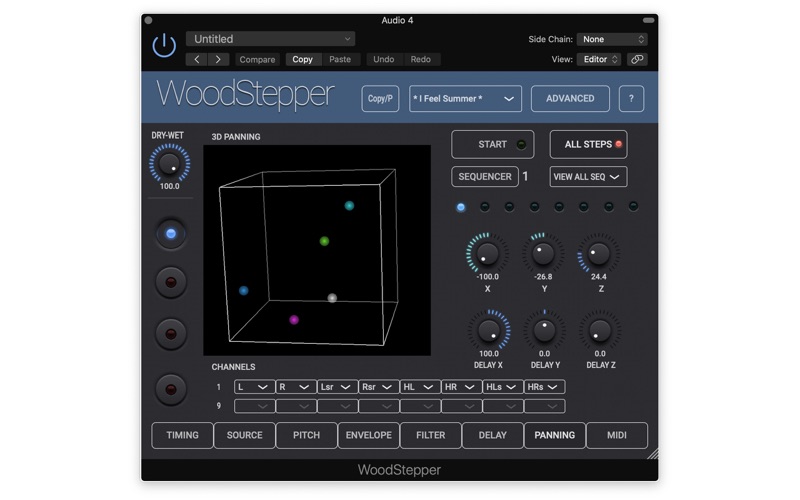Screen dimensions: 800x500
Task: Open the HRs channel dropdown
Action: pyautogui.click(x=544, y=387)
